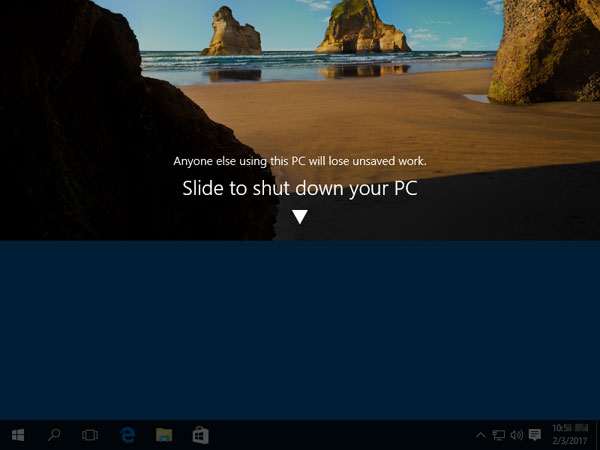Click the dark blue area to cancel shutdown
The height and width of the screenshot is (450, 600).
point(300,330)
